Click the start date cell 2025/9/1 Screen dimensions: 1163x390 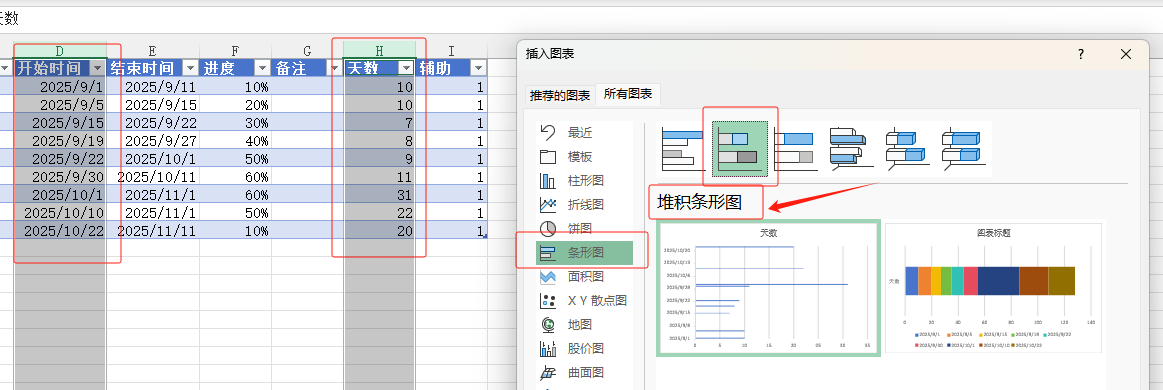[x=61, y=87]
